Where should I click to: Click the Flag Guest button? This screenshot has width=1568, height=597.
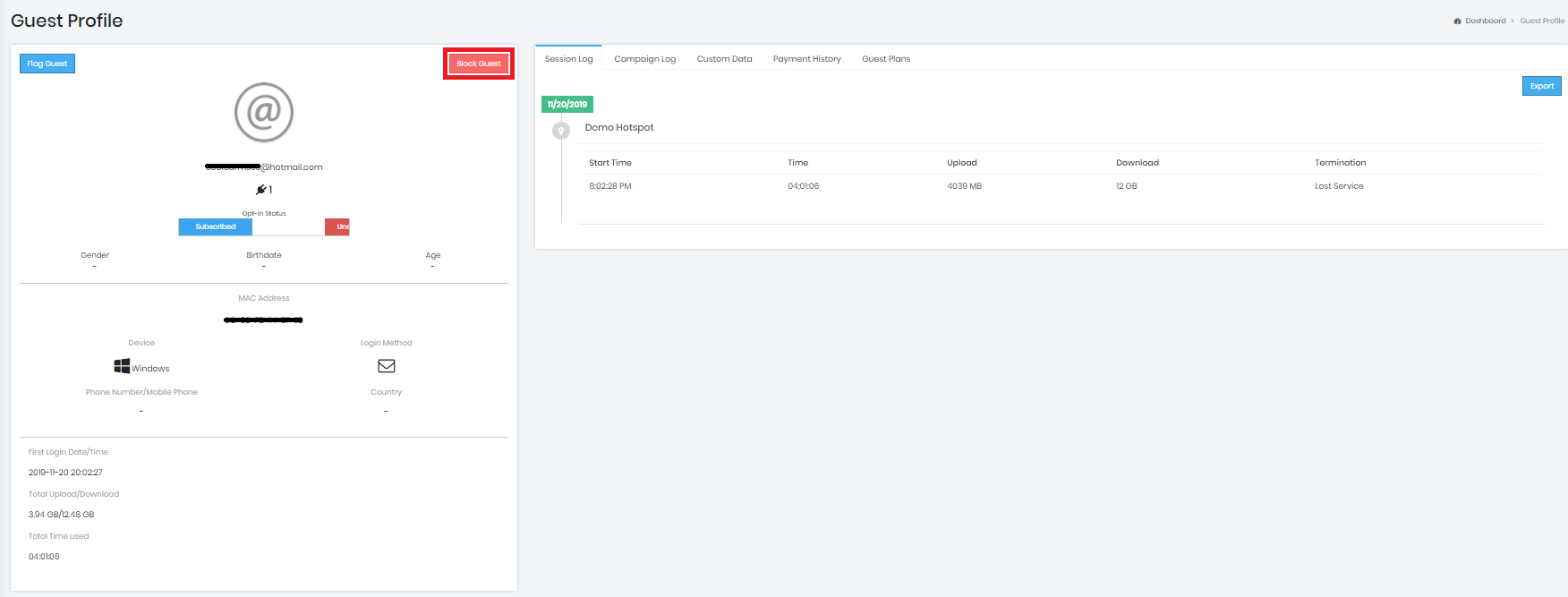click(47, 64)
